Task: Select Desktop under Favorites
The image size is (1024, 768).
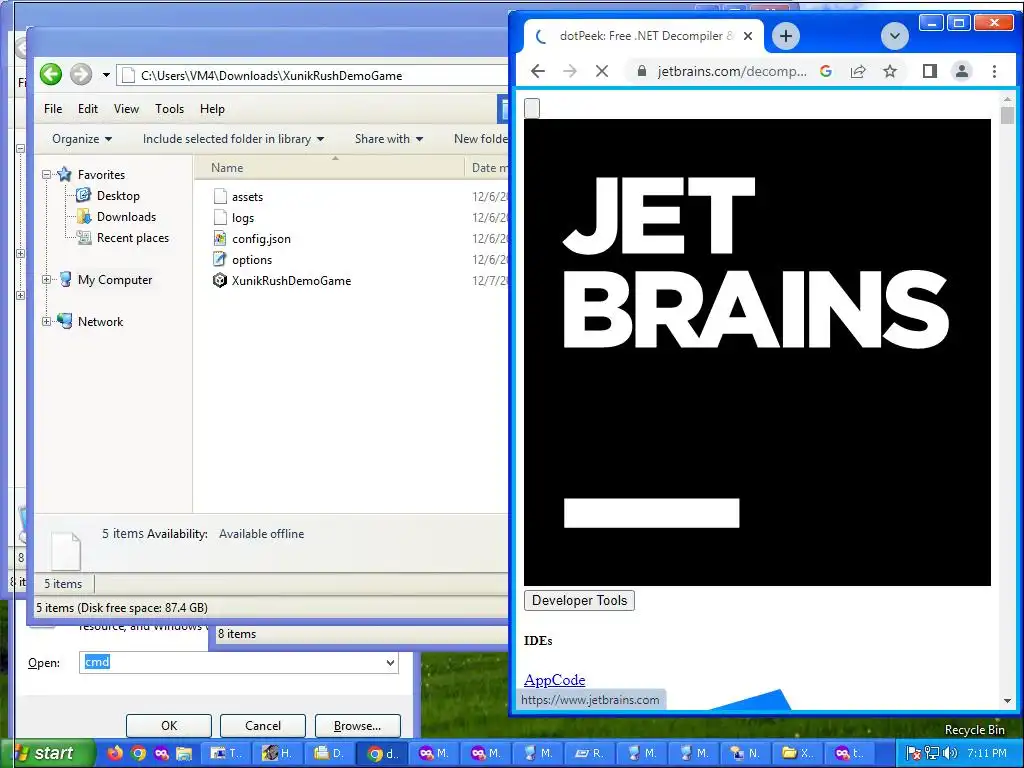Action: click(118, 196)
